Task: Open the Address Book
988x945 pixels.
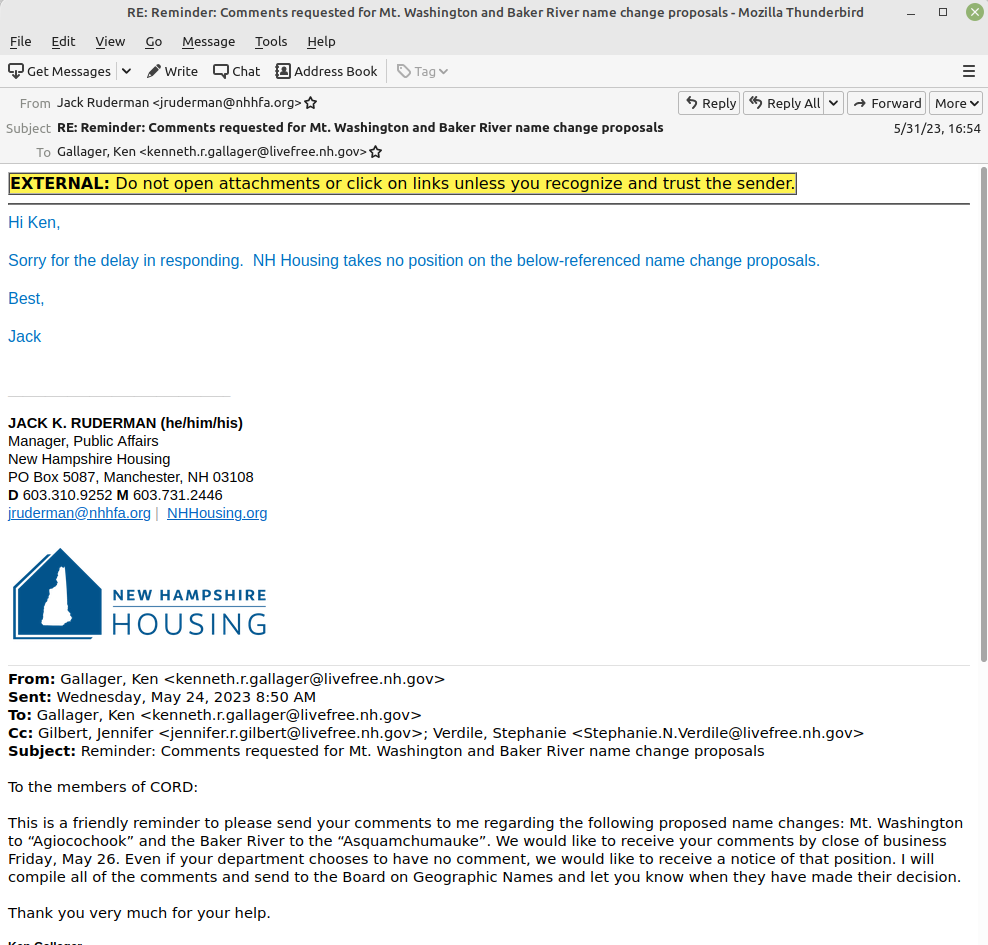Action: [326, 71]
